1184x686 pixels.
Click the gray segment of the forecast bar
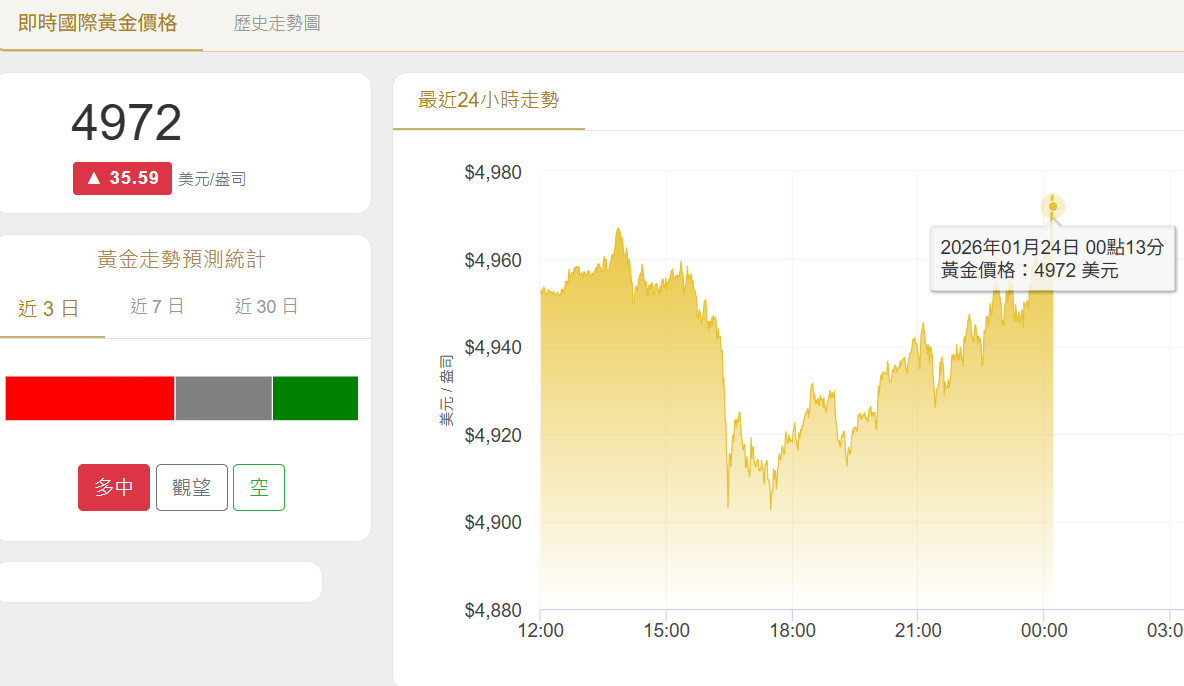223,398
